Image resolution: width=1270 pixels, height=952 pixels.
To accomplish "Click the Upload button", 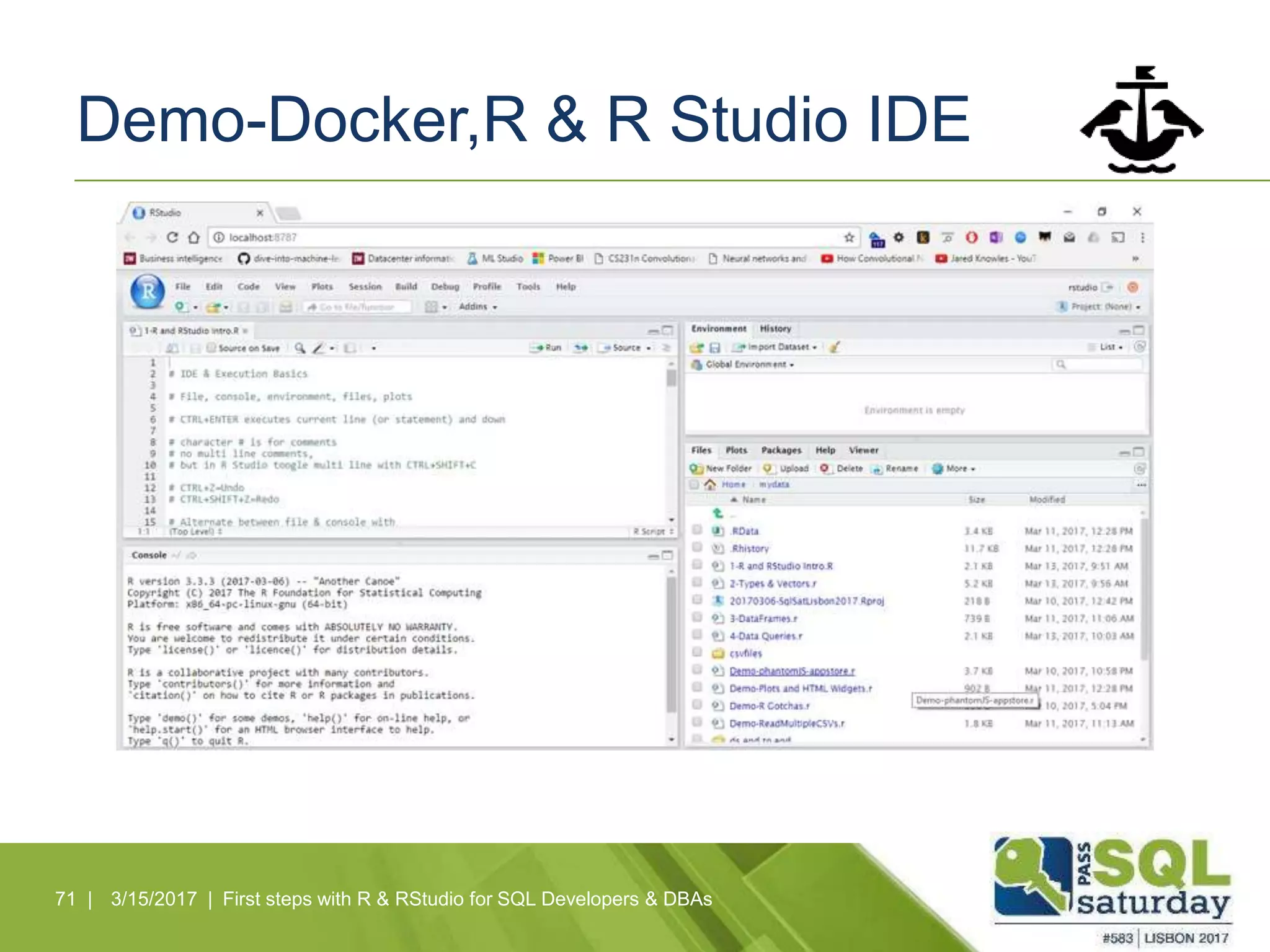I will point(786,469).
